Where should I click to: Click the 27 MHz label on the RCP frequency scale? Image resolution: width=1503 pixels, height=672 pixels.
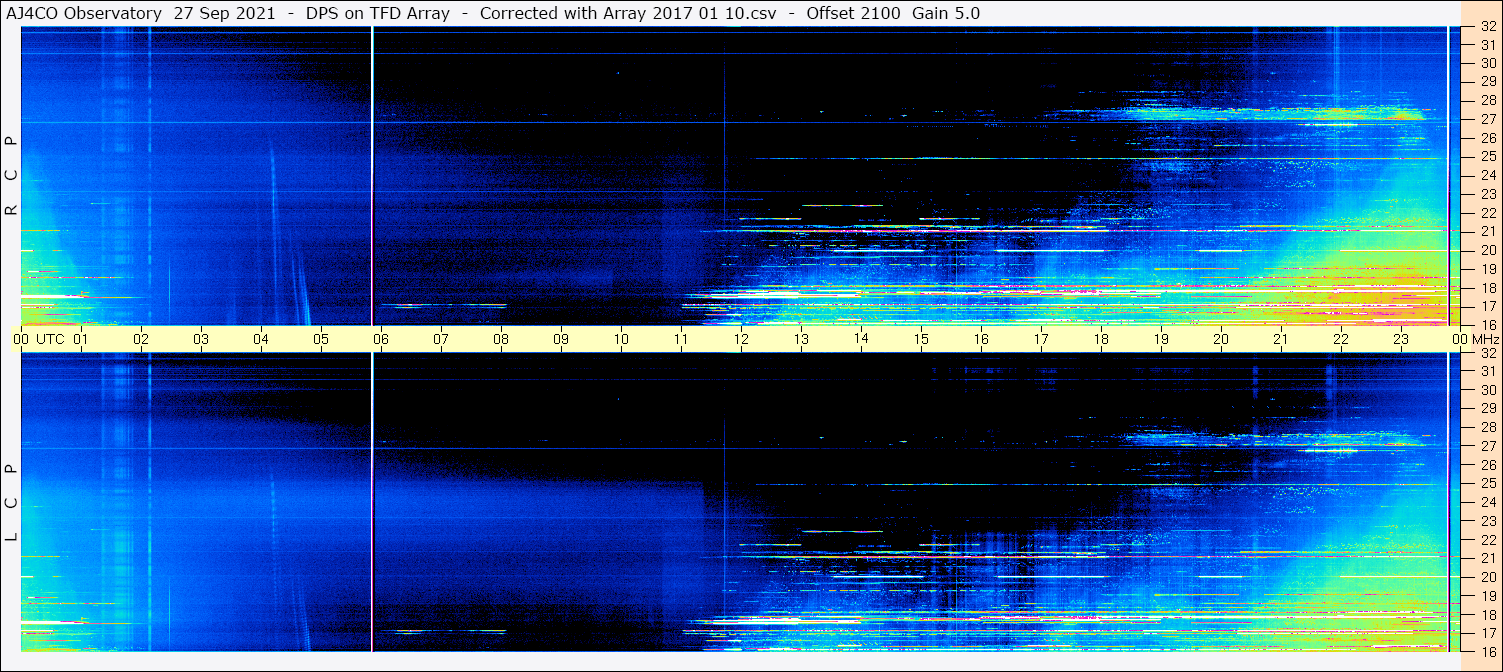pos(1488,119)
